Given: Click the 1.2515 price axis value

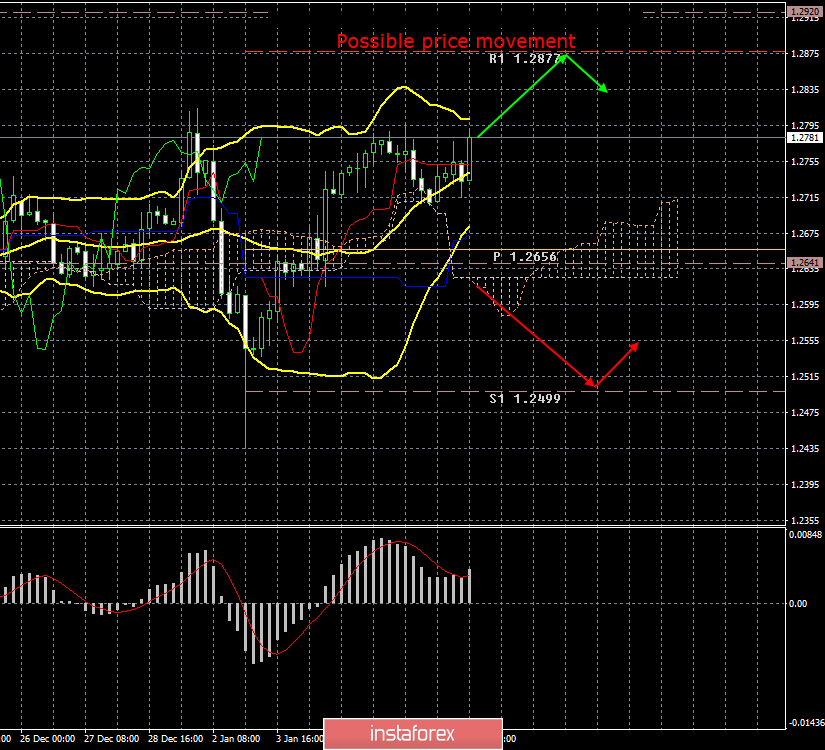Looking at the screenshot, I should pyautogui.click(x=805, y=376).
